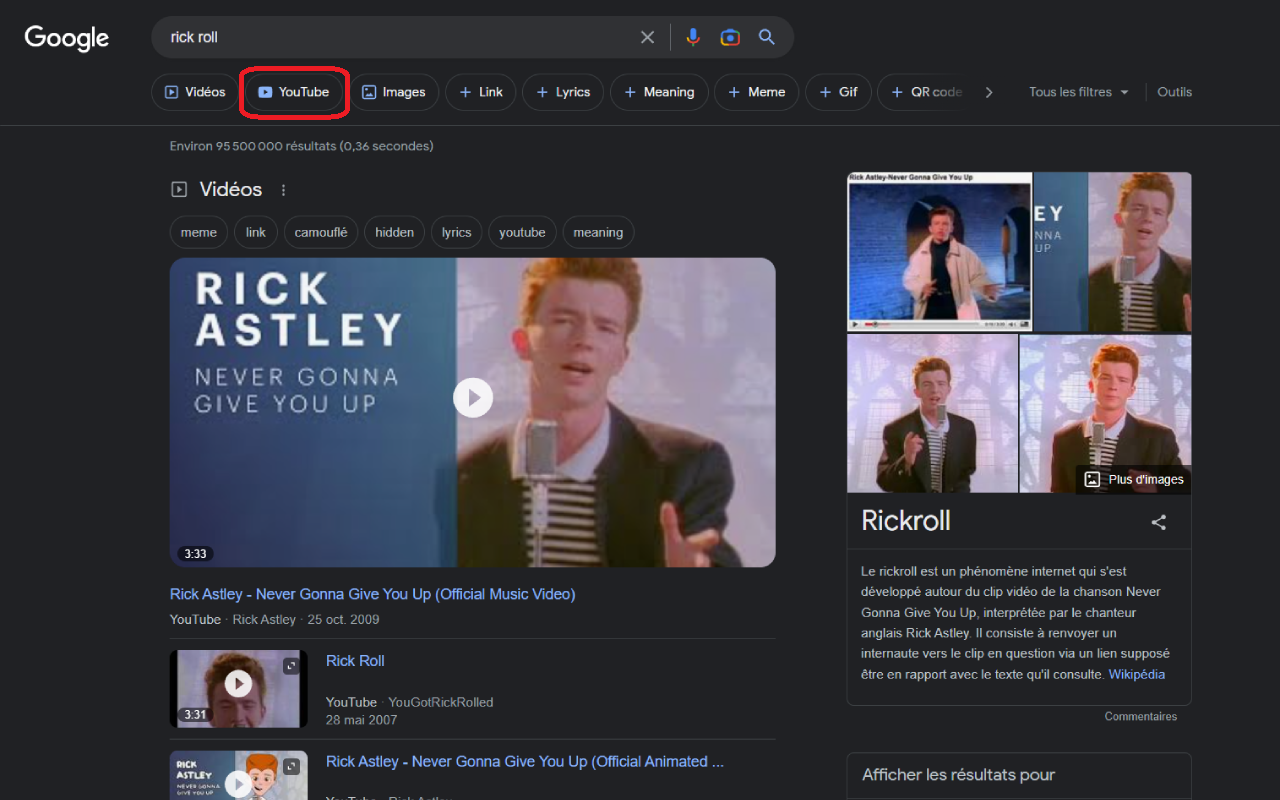The width and height of the screenshot is (1280, 800).
Task: Click the Commentaires feedback link
Action: (x=1141, y=716)
